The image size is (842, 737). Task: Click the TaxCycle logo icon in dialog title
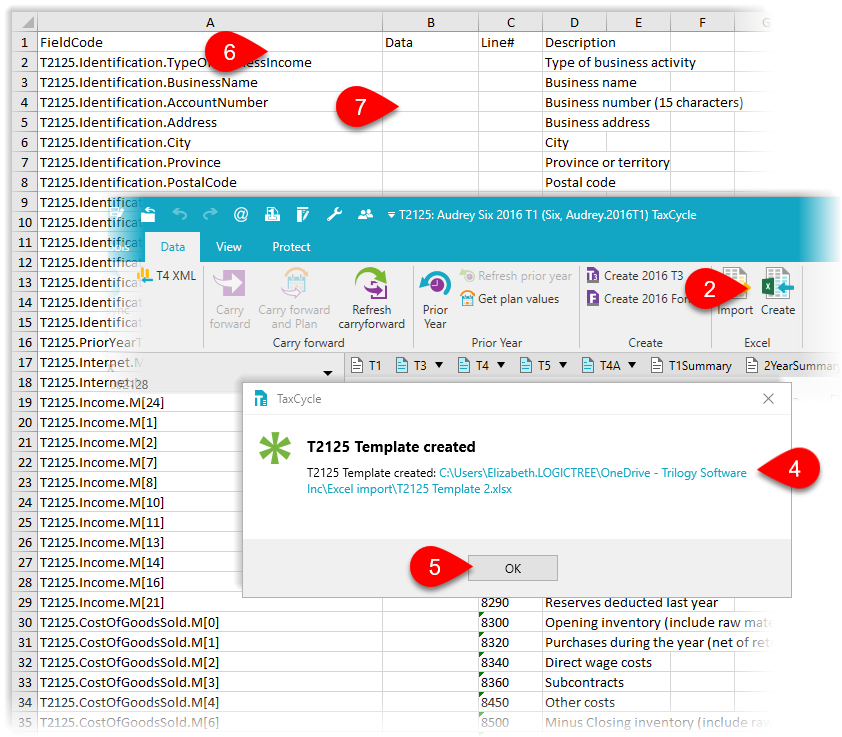pos(261,399)
